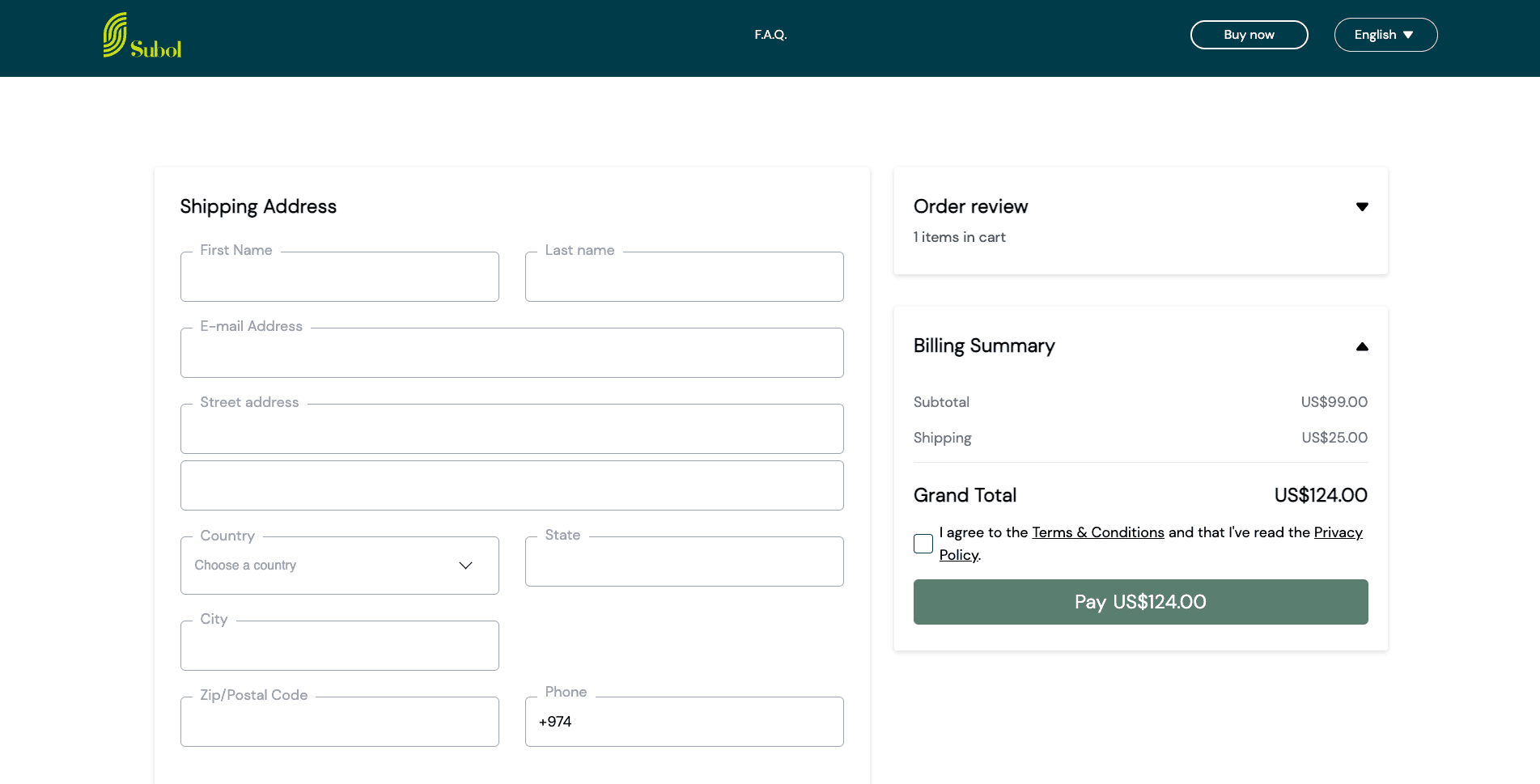Viewport: 1540px width, 784px height.
Task: Click the State input field
Action: 684,561
